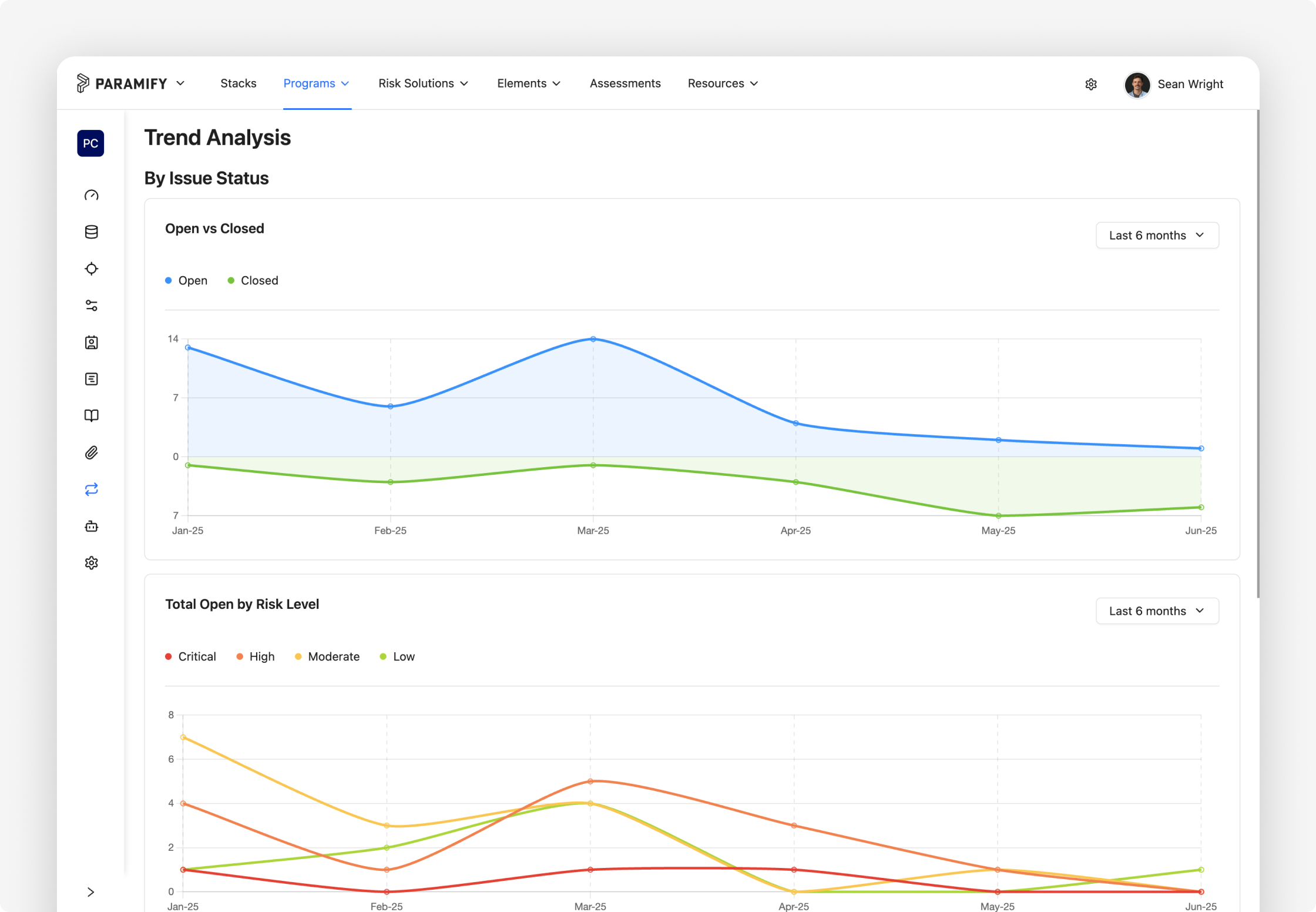Click the blue Open legend dot
This screenshot has height=912, width=1316.
tap(169, 280)
